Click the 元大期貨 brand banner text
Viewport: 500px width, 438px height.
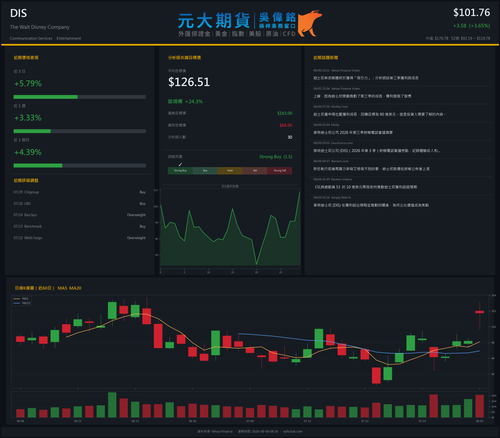214,21
